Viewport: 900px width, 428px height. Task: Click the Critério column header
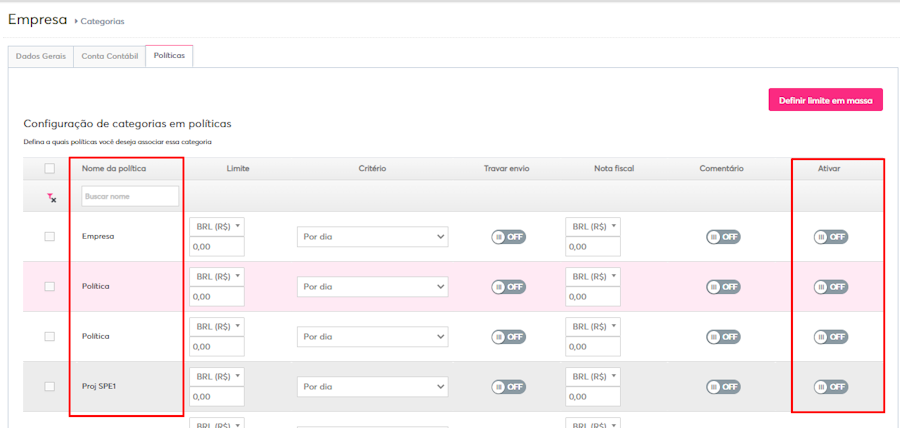click(373, 169)
